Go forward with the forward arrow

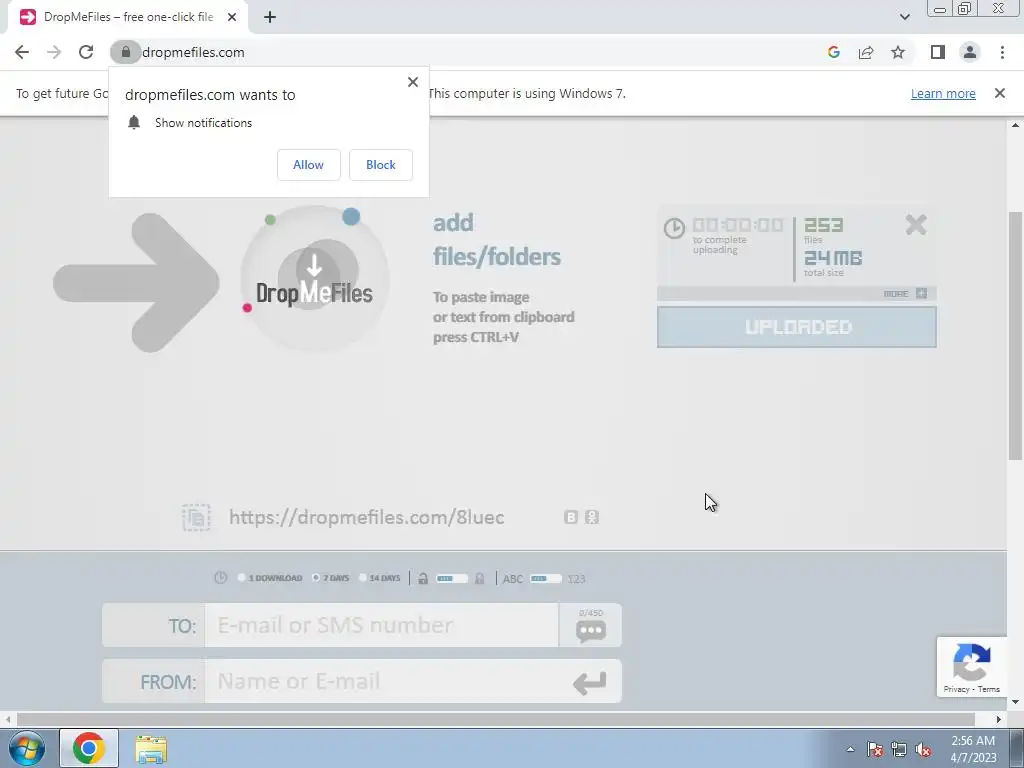pyautogui.click(x=54, y=52)
